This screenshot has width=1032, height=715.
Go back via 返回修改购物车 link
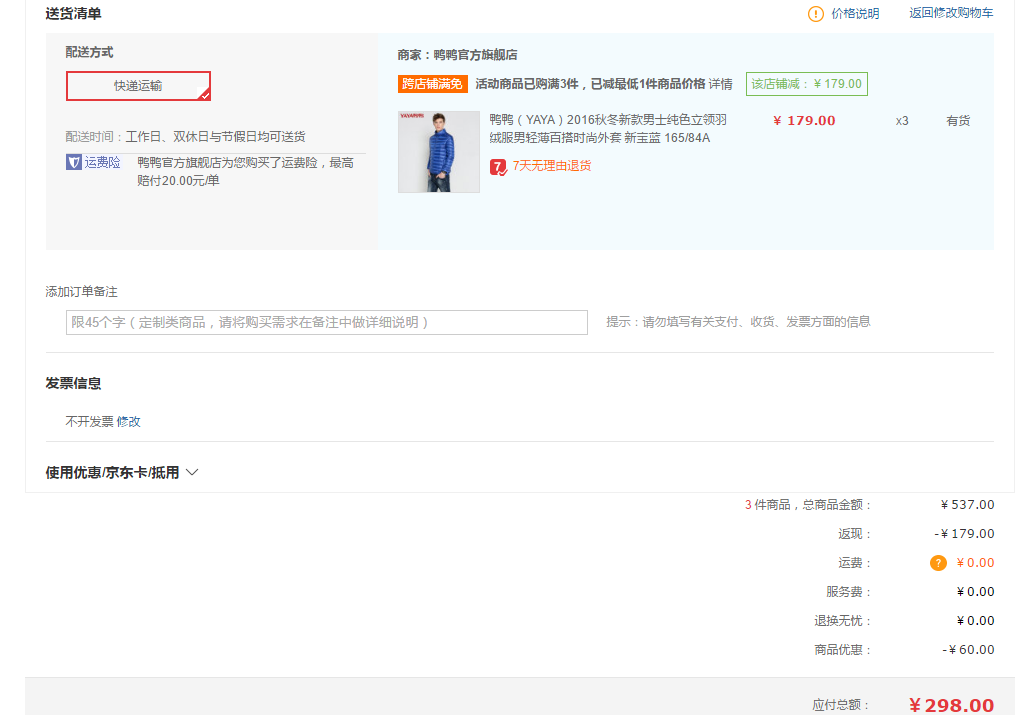pyautogui.click(x=951, y=13)
